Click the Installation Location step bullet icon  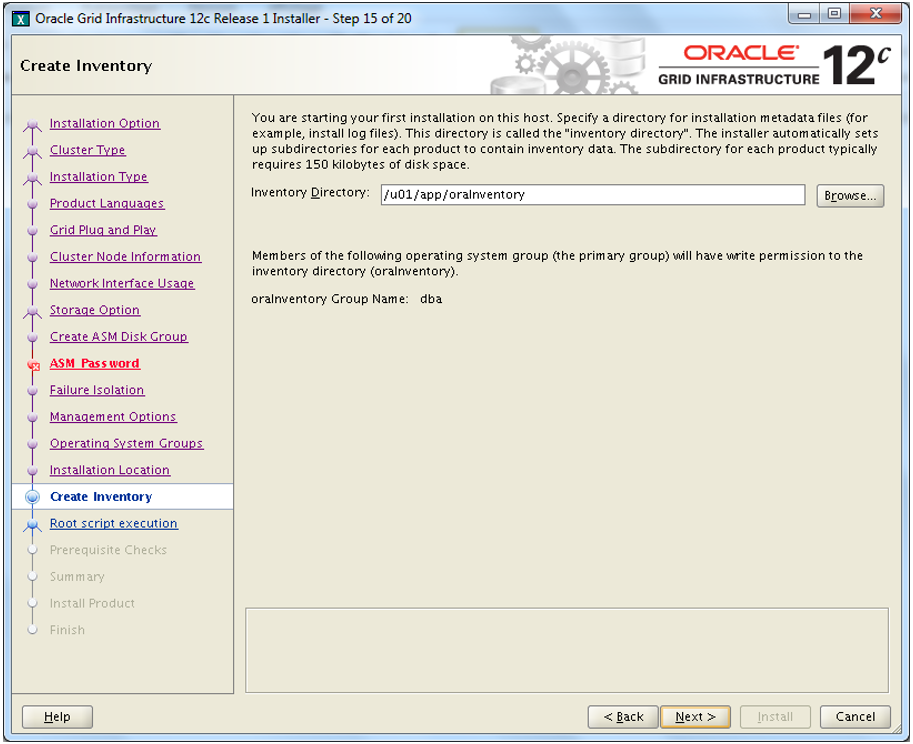33,470
